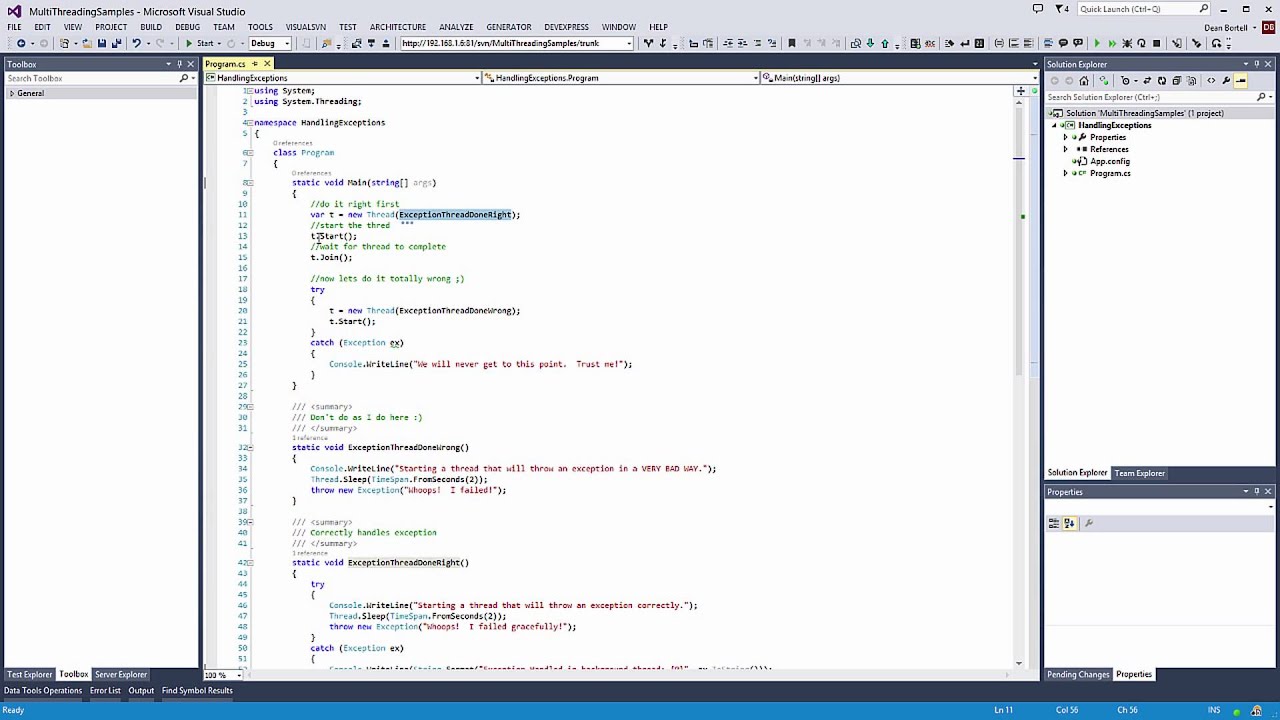This screenshot has width=1280, height=720.
Task: Collapse the HandlingExceptions project node
Action: (x=1054, y=125)
